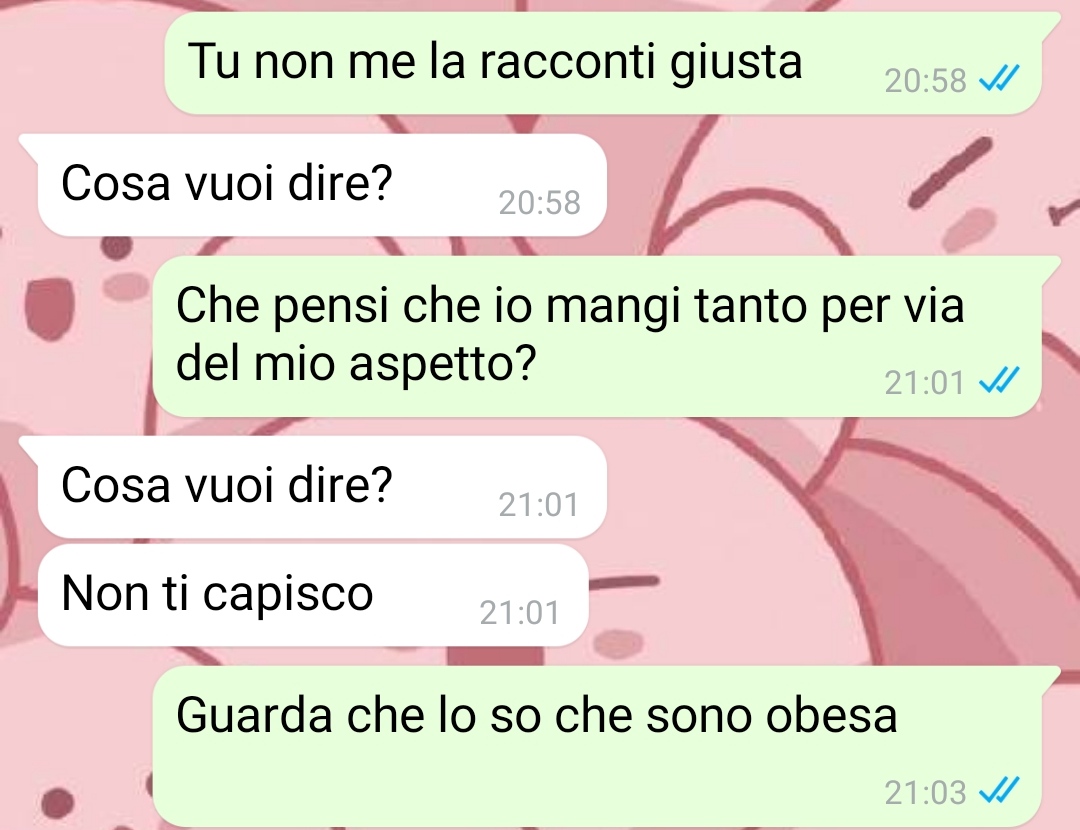Tap 21:01 timestamp on second 'Cosa vuoi dire?'
1080x830 pixels.
pyautogui.click(x=539, y=505)
